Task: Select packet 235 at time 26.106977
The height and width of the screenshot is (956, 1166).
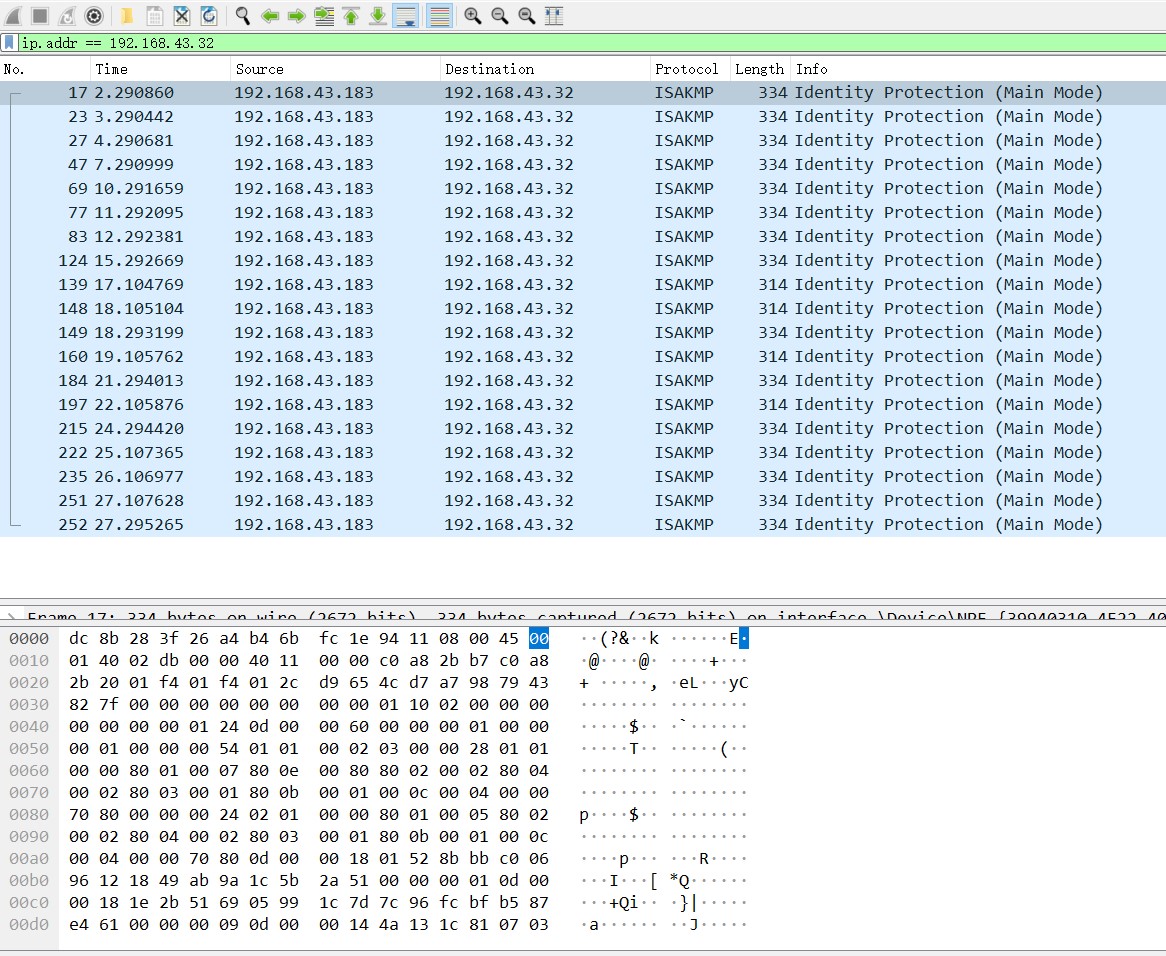Action: pos(583,477)
